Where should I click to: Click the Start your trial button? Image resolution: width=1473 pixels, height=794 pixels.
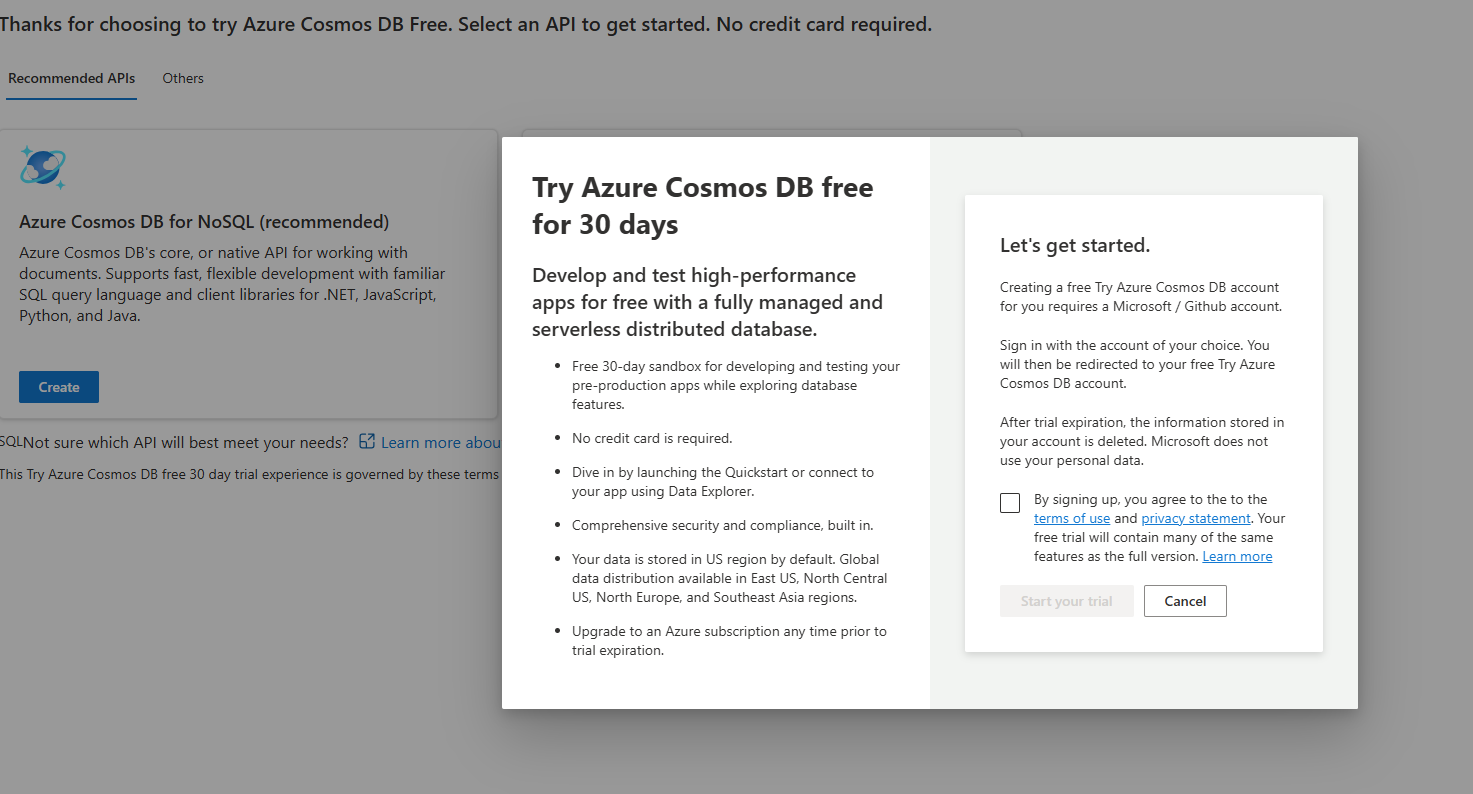[x=1066, y=601]
